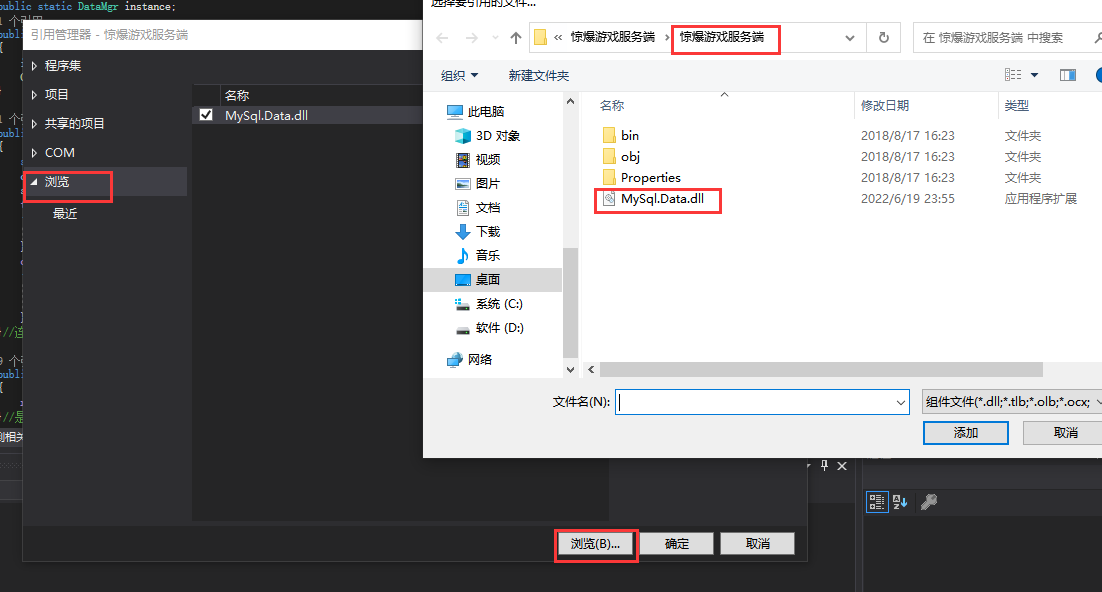The width and height of the screenshot is (1102, 592).
Task: Click left arrow of horizontal scrollbar
Action: pos(591,370)
